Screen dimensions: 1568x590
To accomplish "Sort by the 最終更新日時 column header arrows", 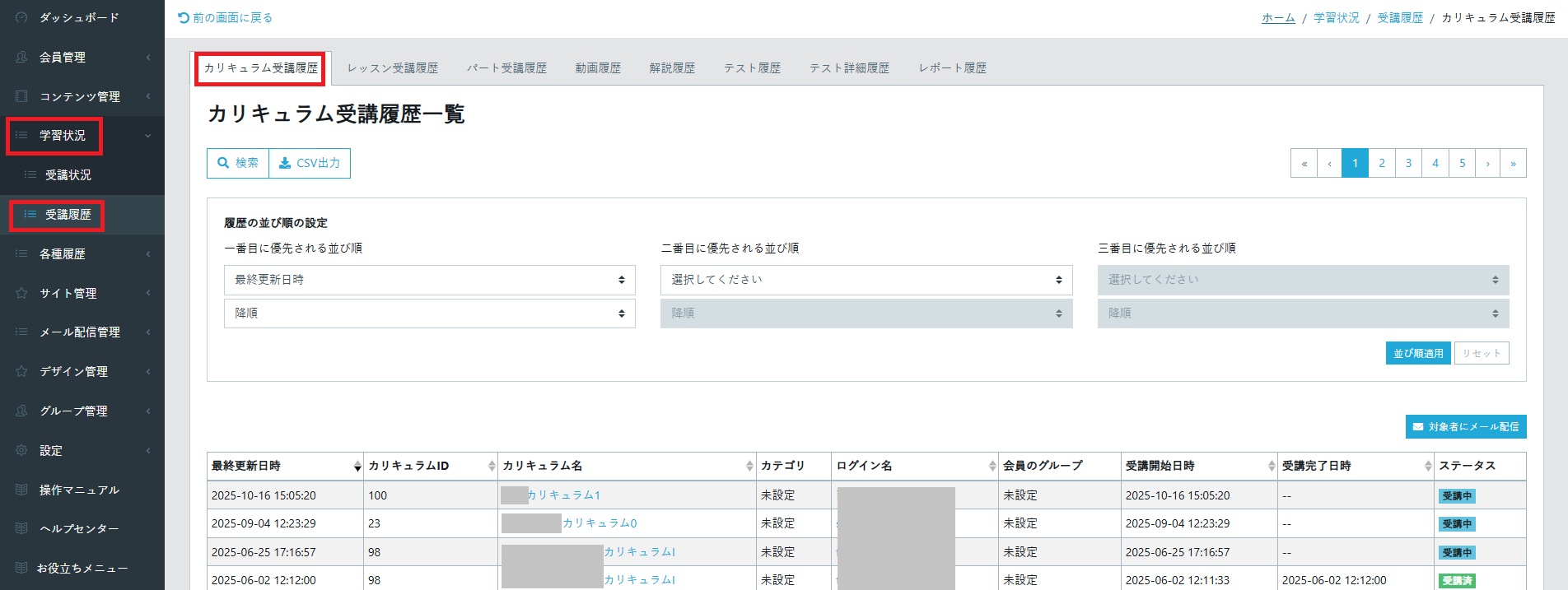I will (x=357, y=467).
